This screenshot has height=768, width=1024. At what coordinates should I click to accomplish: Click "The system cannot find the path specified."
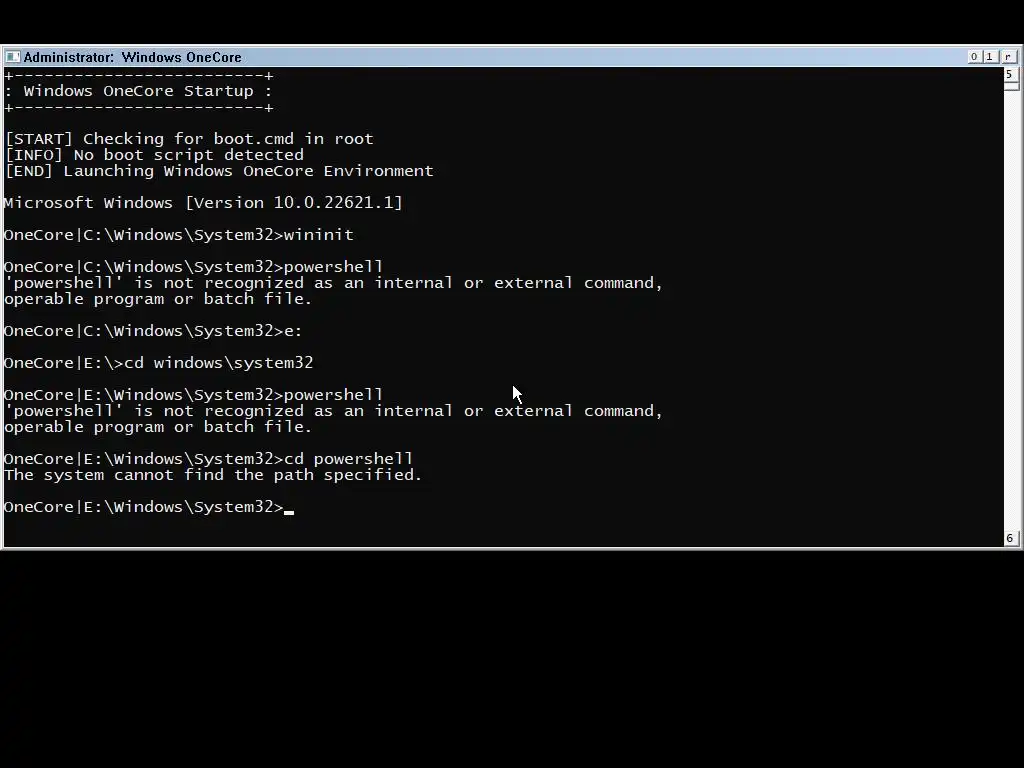click(x=213, y=475)
